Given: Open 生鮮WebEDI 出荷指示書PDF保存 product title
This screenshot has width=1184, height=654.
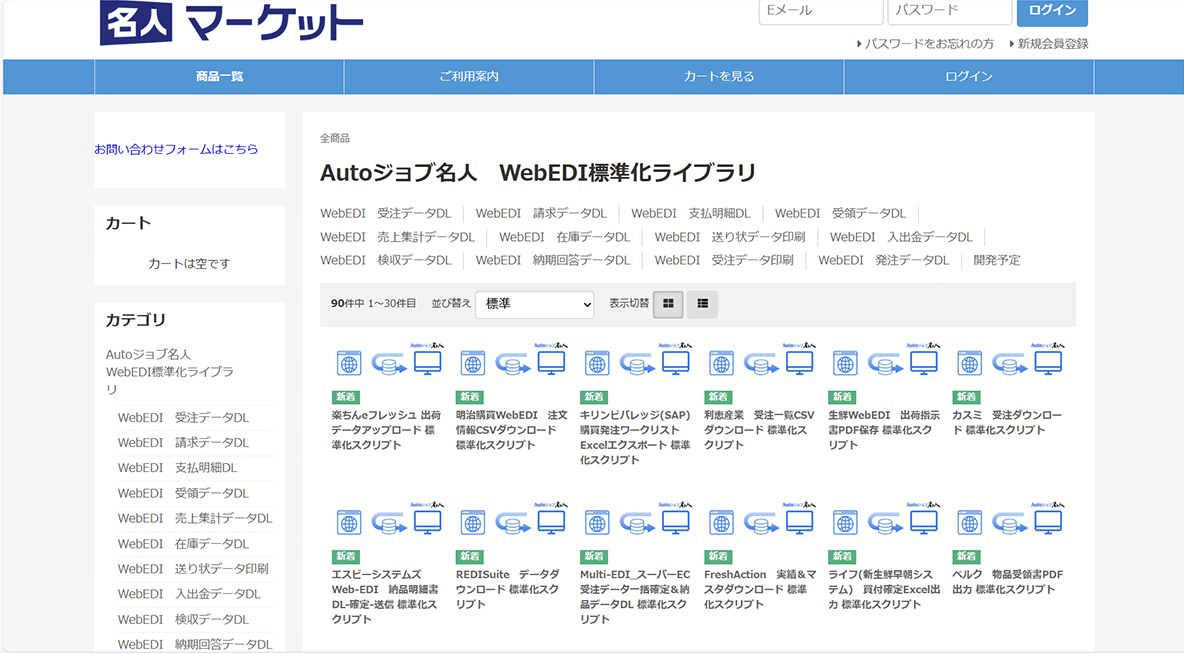Looking at the screenshot, I should click(x=883, y=430).
